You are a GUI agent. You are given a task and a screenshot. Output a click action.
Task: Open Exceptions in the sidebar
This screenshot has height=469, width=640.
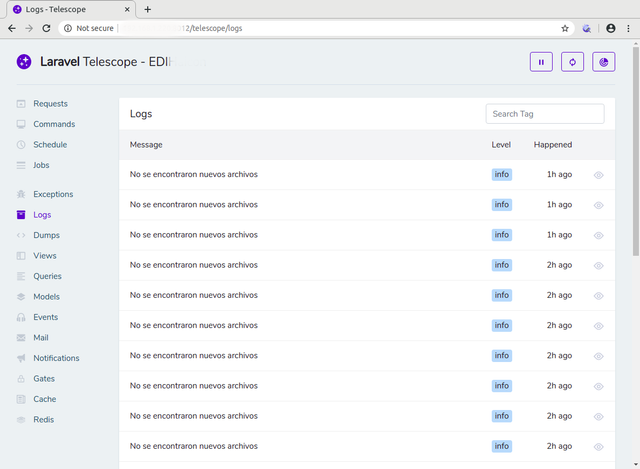tap(53, 194)
